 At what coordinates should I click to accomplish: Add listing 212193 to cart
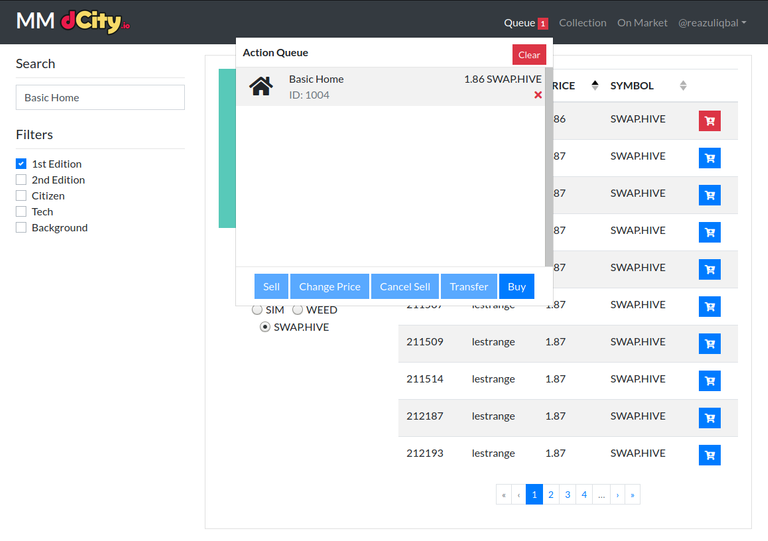click(709, 455)
